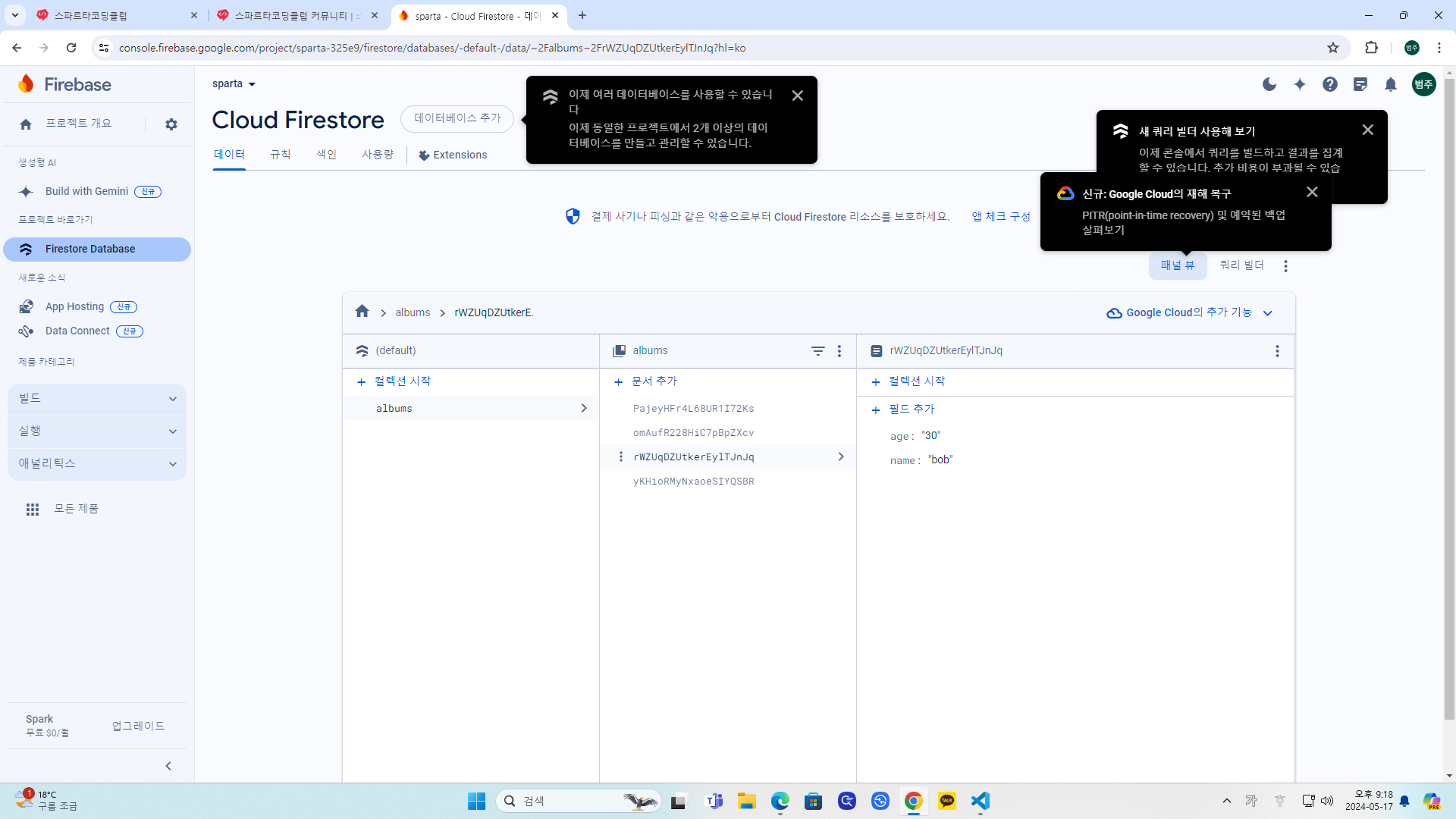Open App Hosting in the sidebar
This screenshot has height=819, width=1456.
click(x=79, y=307)
